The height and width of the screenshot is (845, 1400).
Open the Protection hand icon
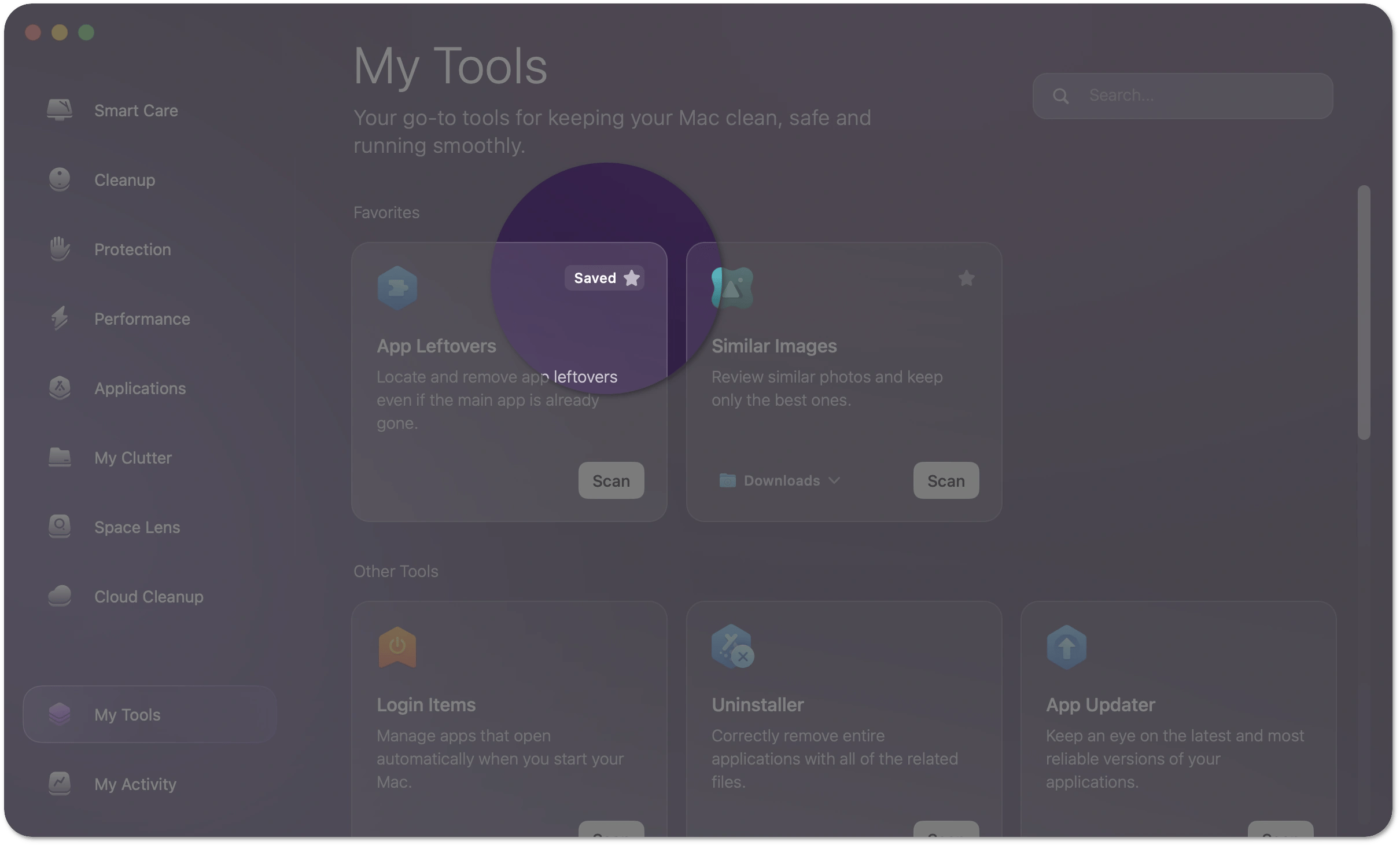coord(60,249)
